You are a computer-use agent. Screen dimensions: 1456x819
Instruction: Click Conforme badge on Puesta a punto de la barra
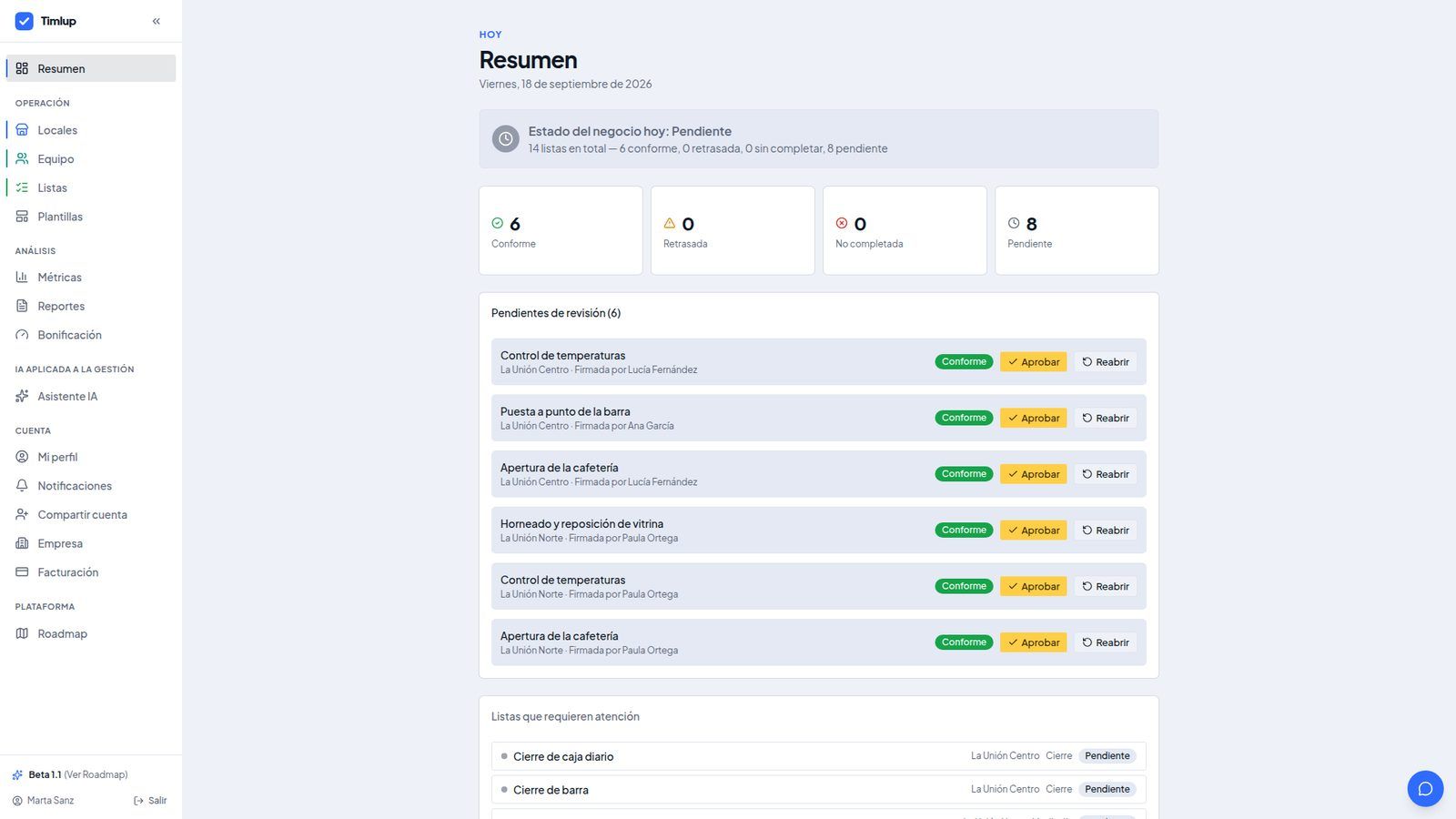(x=964, y=418)
